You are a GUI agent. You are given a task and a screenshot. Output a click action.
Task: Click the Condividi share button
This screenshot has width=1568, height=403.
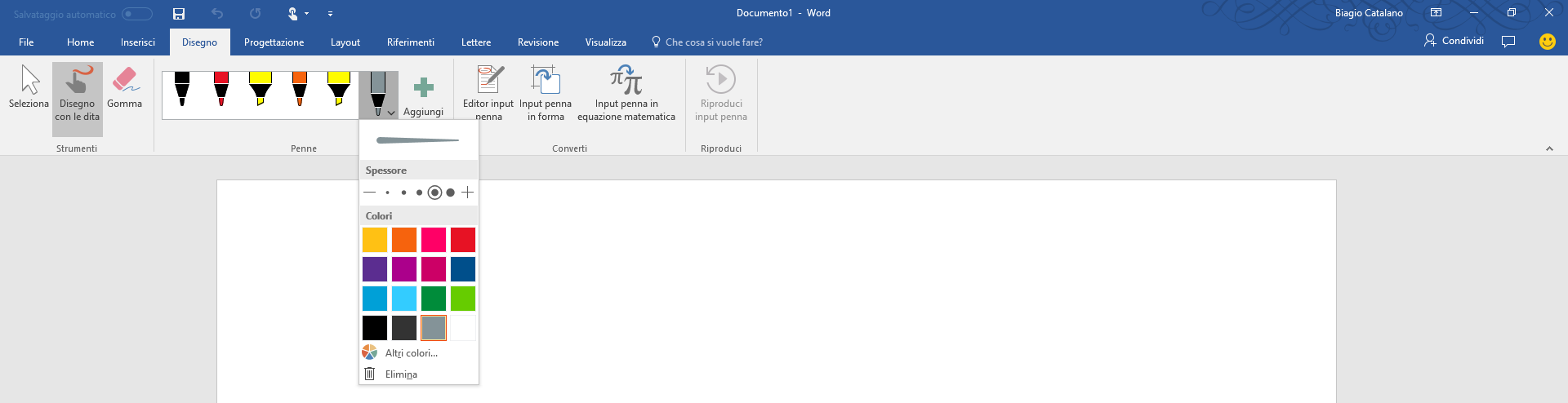pyautogui.click(x=1454, y=41)
